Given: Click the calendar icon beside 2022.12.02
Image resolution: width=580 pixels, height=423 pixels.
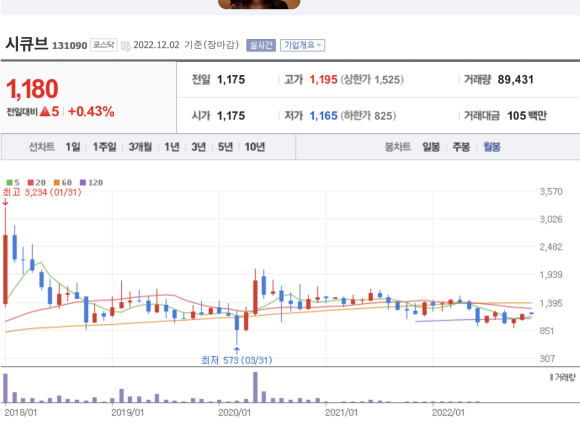Looking at the screenshot, I should (x=126, y=46).
